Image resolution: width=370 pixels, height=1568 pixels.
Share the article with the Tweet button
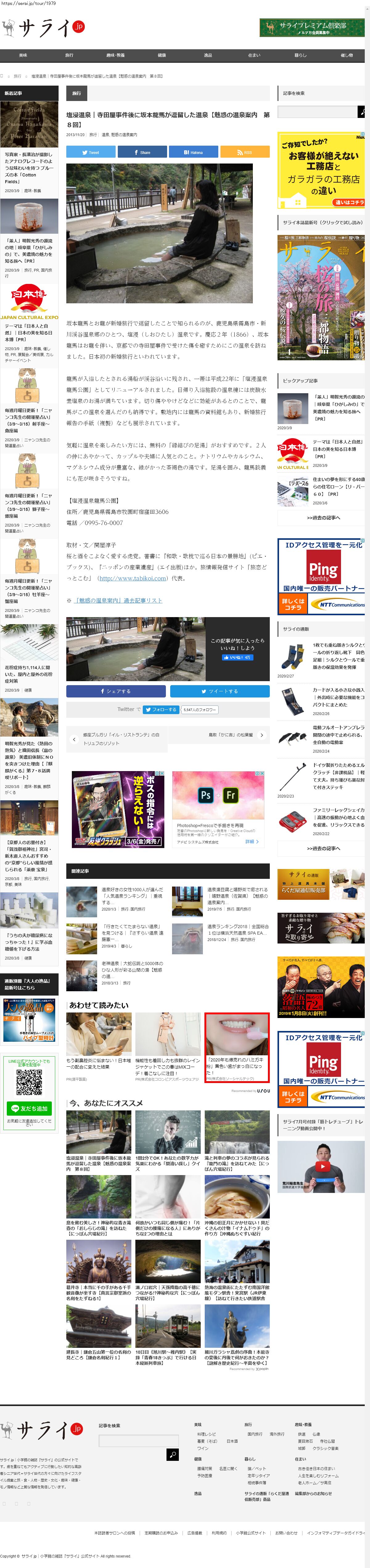coord(90,152)
